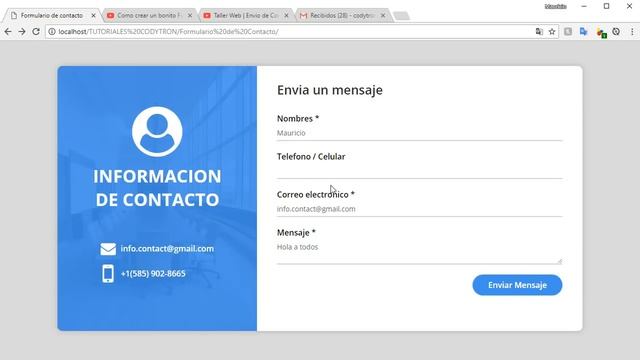Open a new browser tab
Image resolution: width=640 pixels, height=360 pixels.
(x=402, y=16)
